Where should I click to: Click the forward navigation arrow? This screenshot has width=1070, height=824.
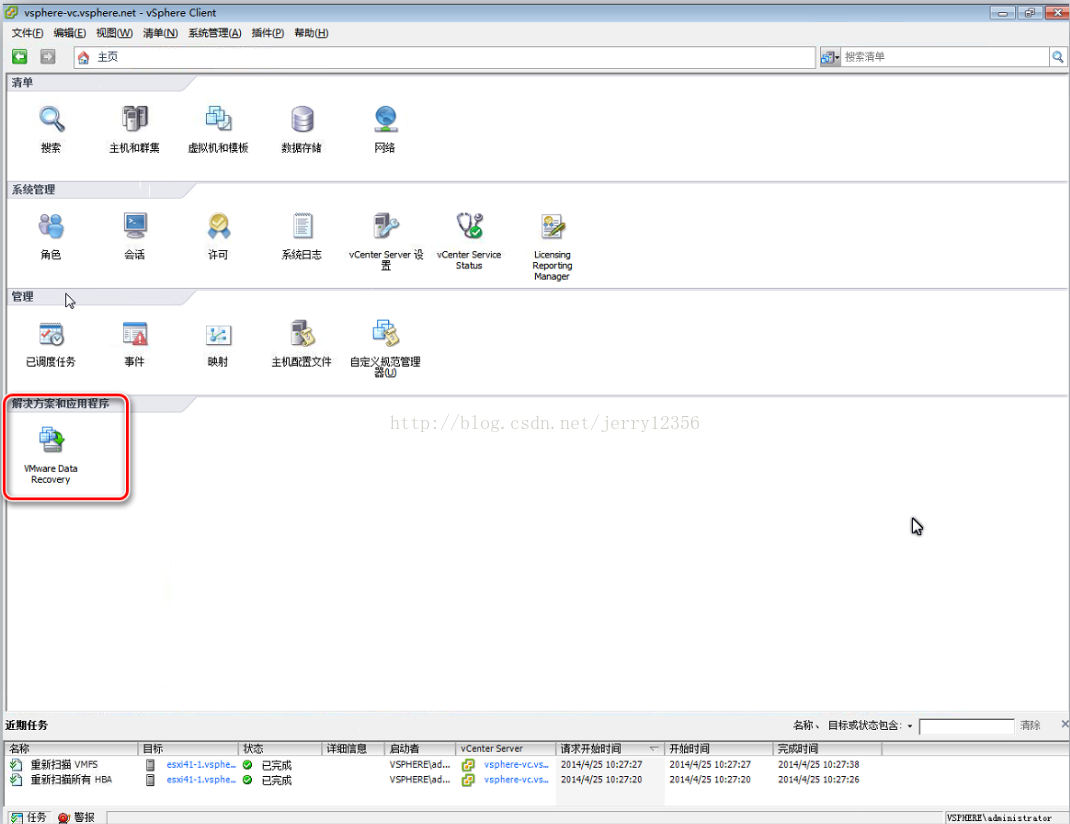[x=48, y=57]
